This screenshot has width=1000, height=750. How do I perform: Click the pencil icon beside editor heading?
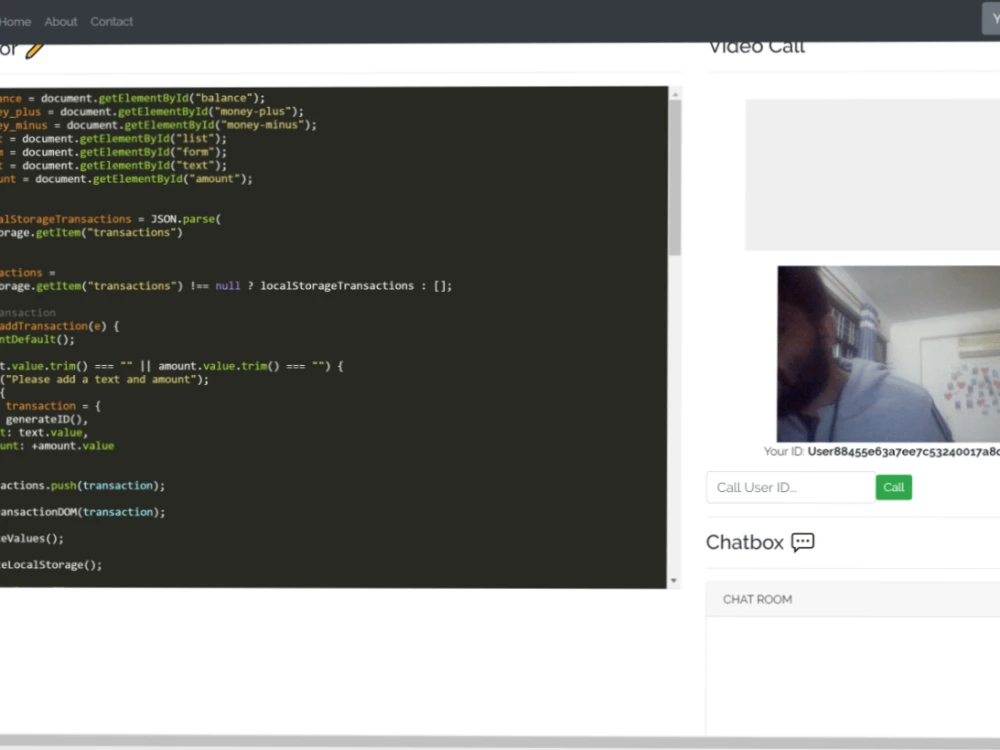click(34, 50)
